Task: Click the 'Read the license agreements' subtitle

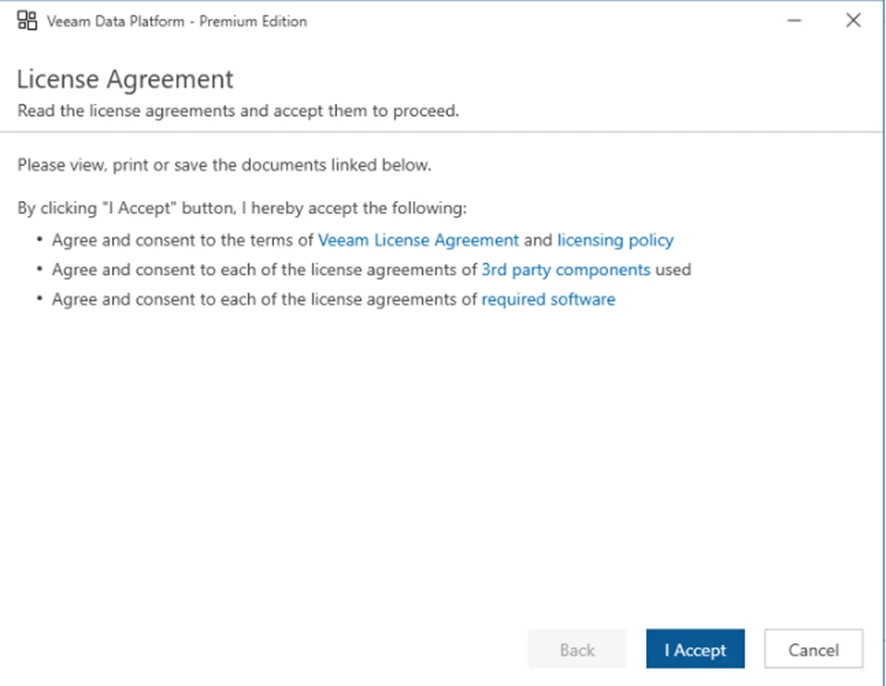Action: pyautogui.click(x=238, y=111)
